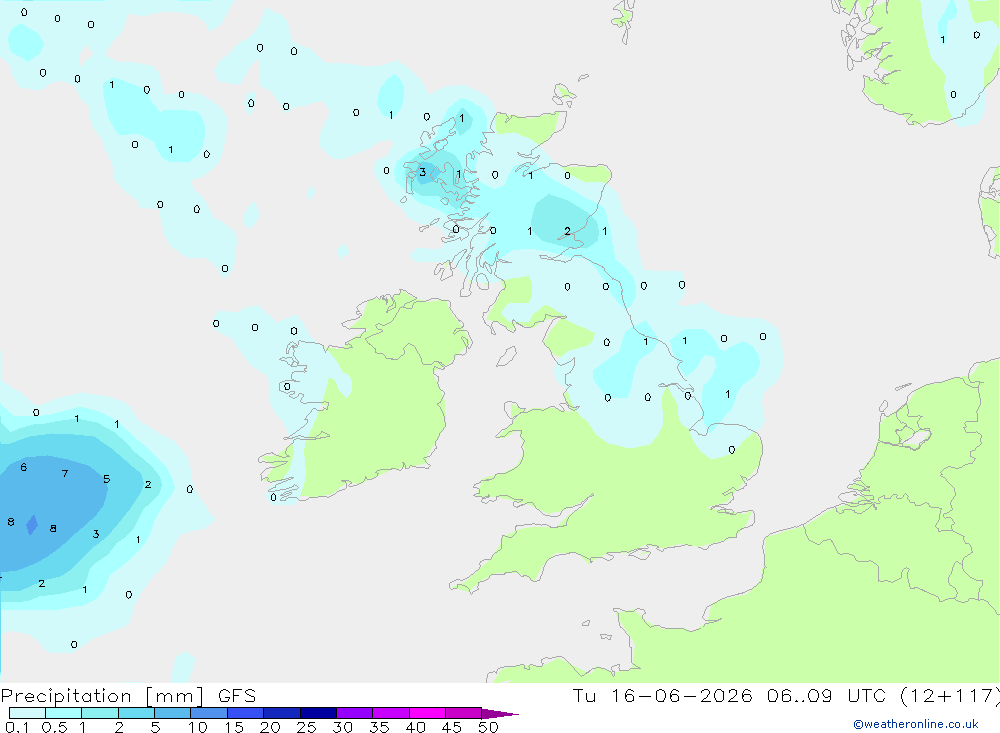The height and width of the screenshot is (733, 1000).
Task: Click the '5' value in the Atlantic low
Action: click(x=107, y=479)
